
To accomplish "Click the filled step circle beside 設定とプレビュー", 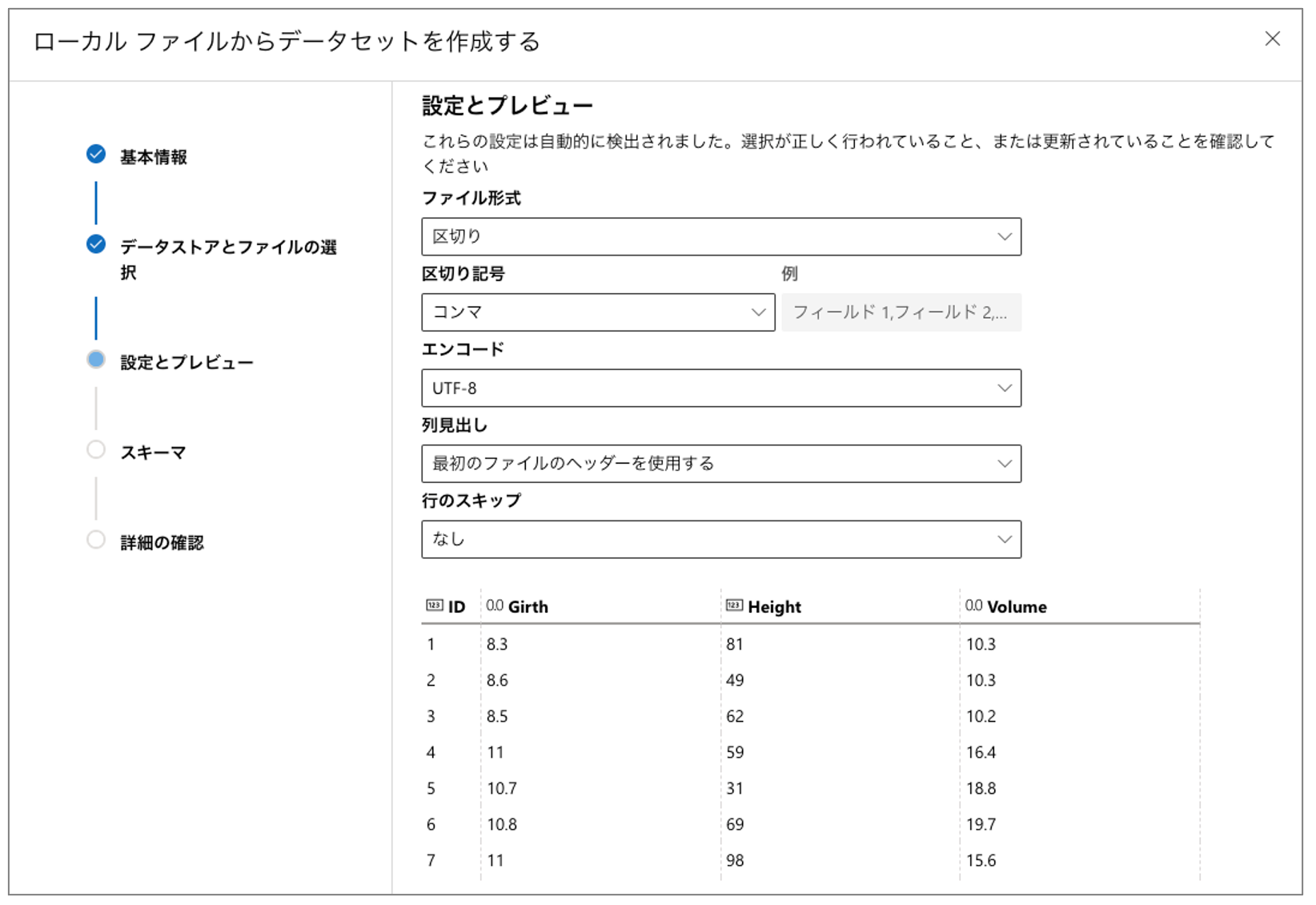I will pos(96,360).
